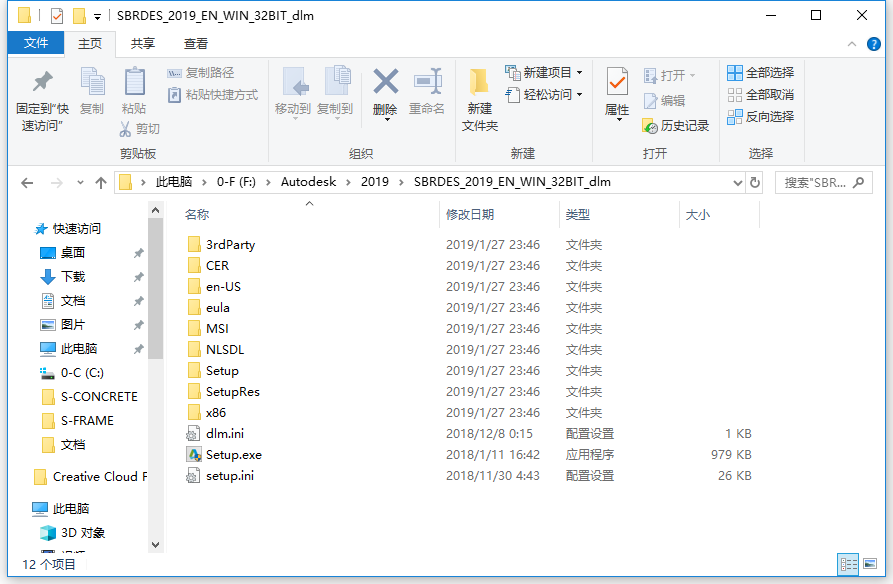Click 全部取消 select none
893x584 pixels.
point(760,95)
